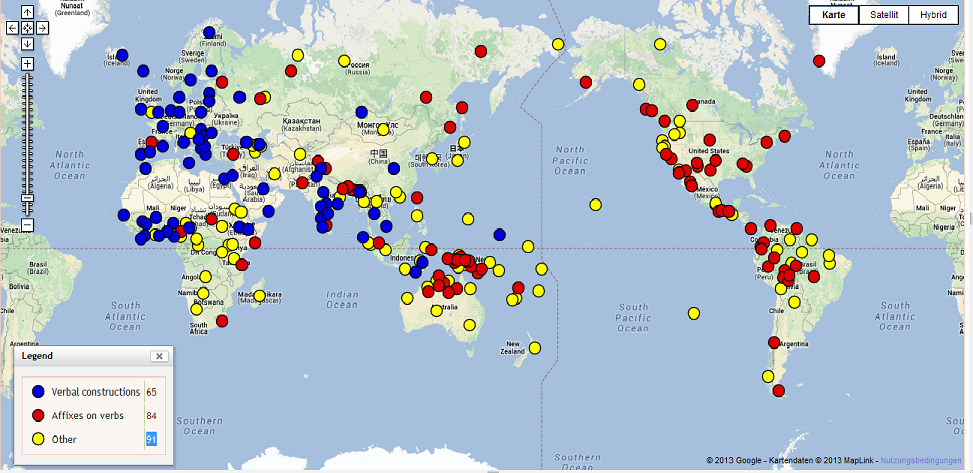The height and width of the screenshot is (473, 973).
Task: Click blue Verbal constructions legend swatch
Action: click(x=39, y=391)
